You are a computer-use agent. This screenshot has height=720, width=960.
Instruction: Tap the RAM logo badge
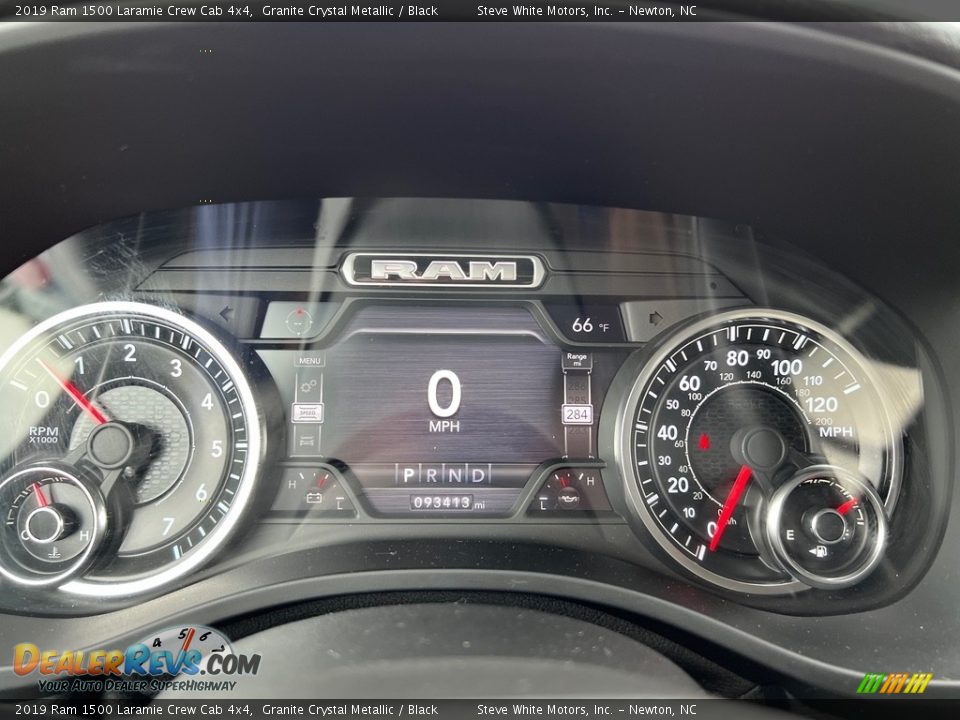coord(443,271)
